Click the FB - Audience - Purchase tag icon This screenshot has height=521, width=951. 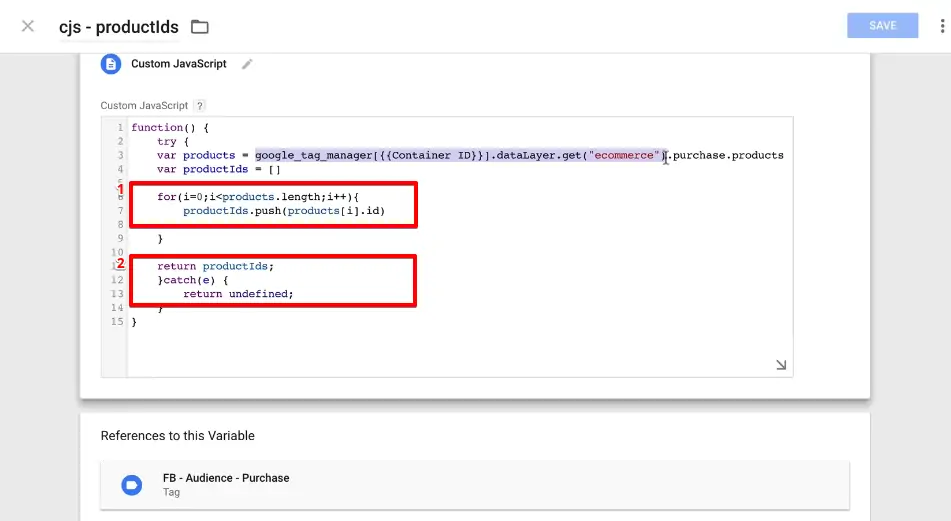132,485
